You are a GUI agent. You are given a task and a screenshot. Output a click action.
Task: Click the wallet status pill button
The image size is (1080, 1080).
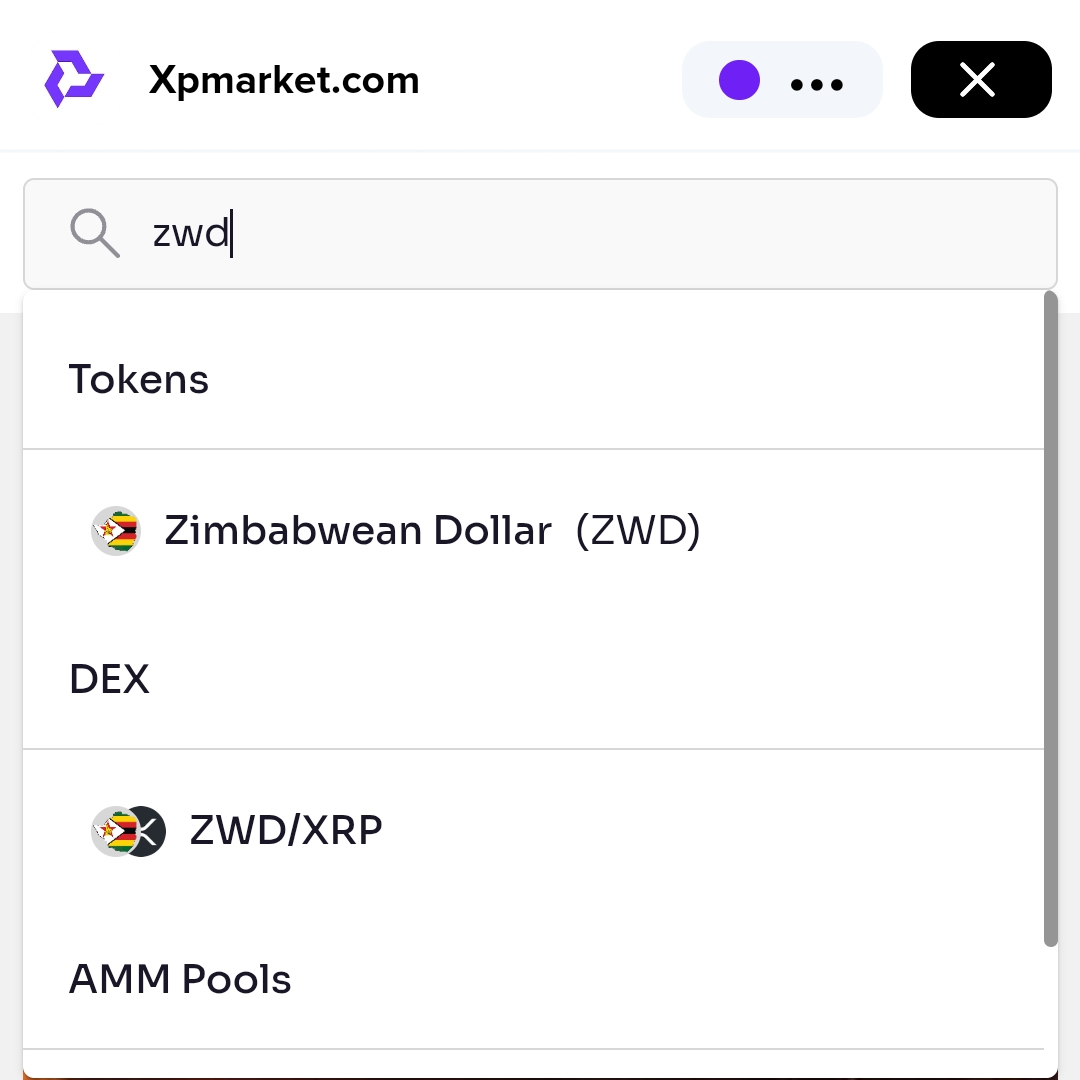[x=782, y=79]
